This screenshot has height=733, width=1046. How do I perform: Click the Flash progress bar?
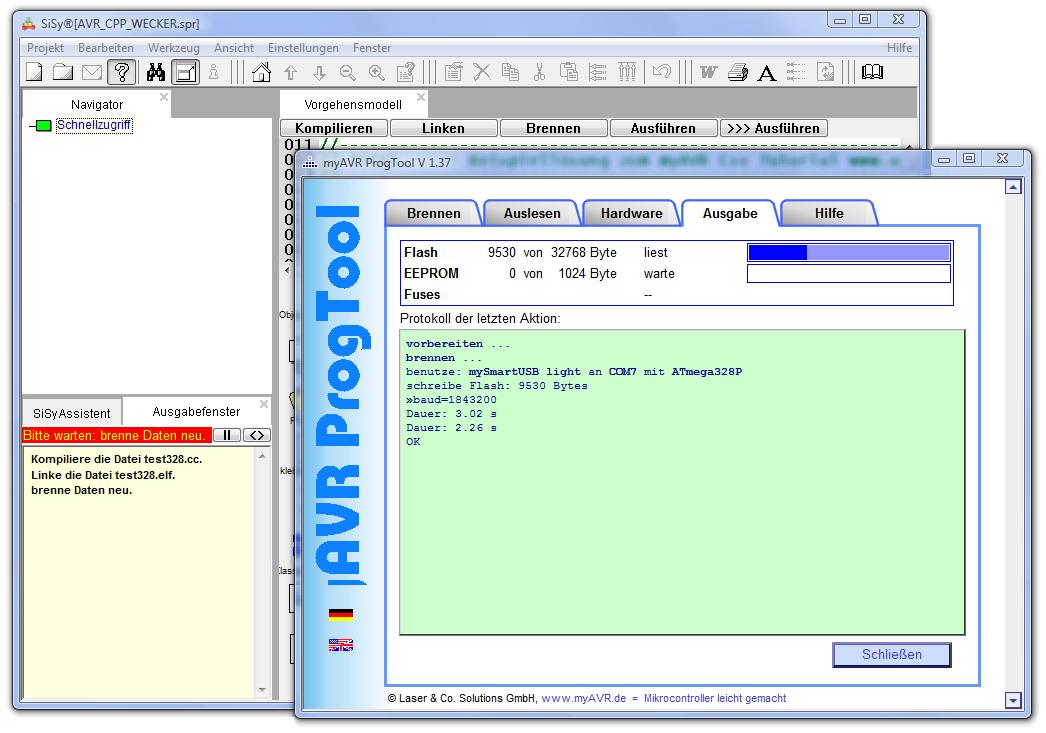tap(849, 253)
